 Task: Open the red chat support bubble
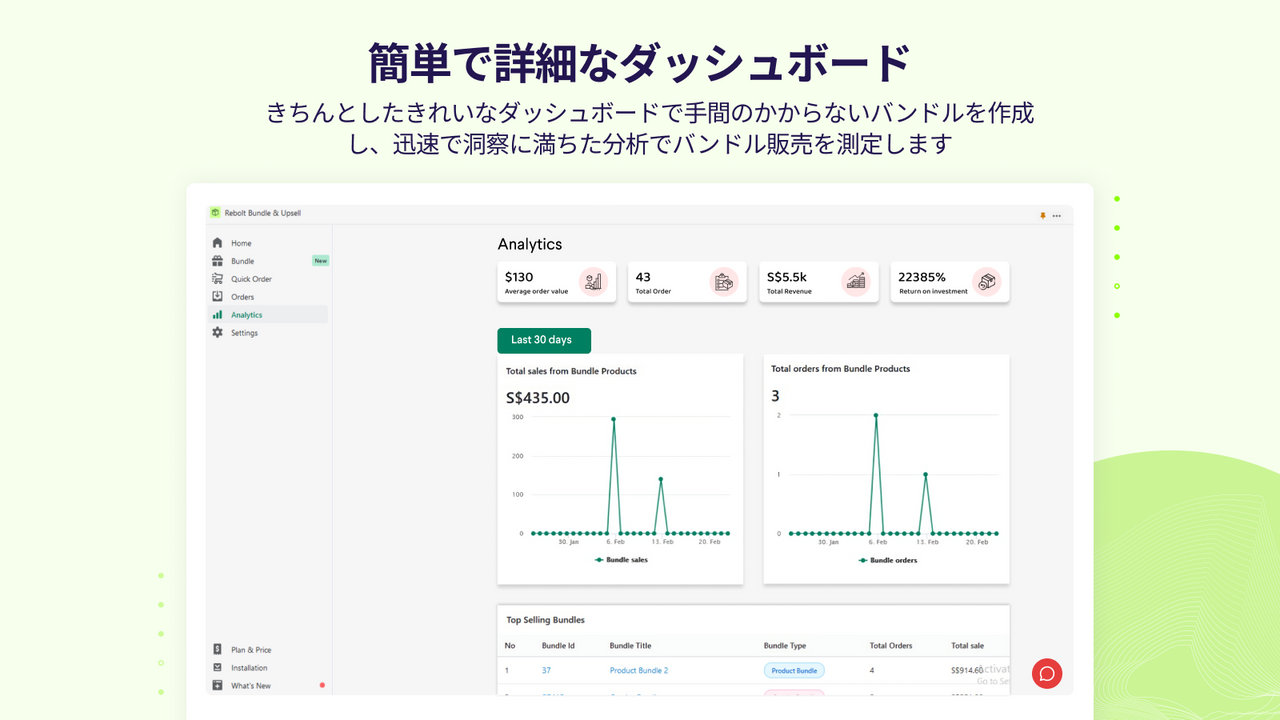[x=1047, y=673]
